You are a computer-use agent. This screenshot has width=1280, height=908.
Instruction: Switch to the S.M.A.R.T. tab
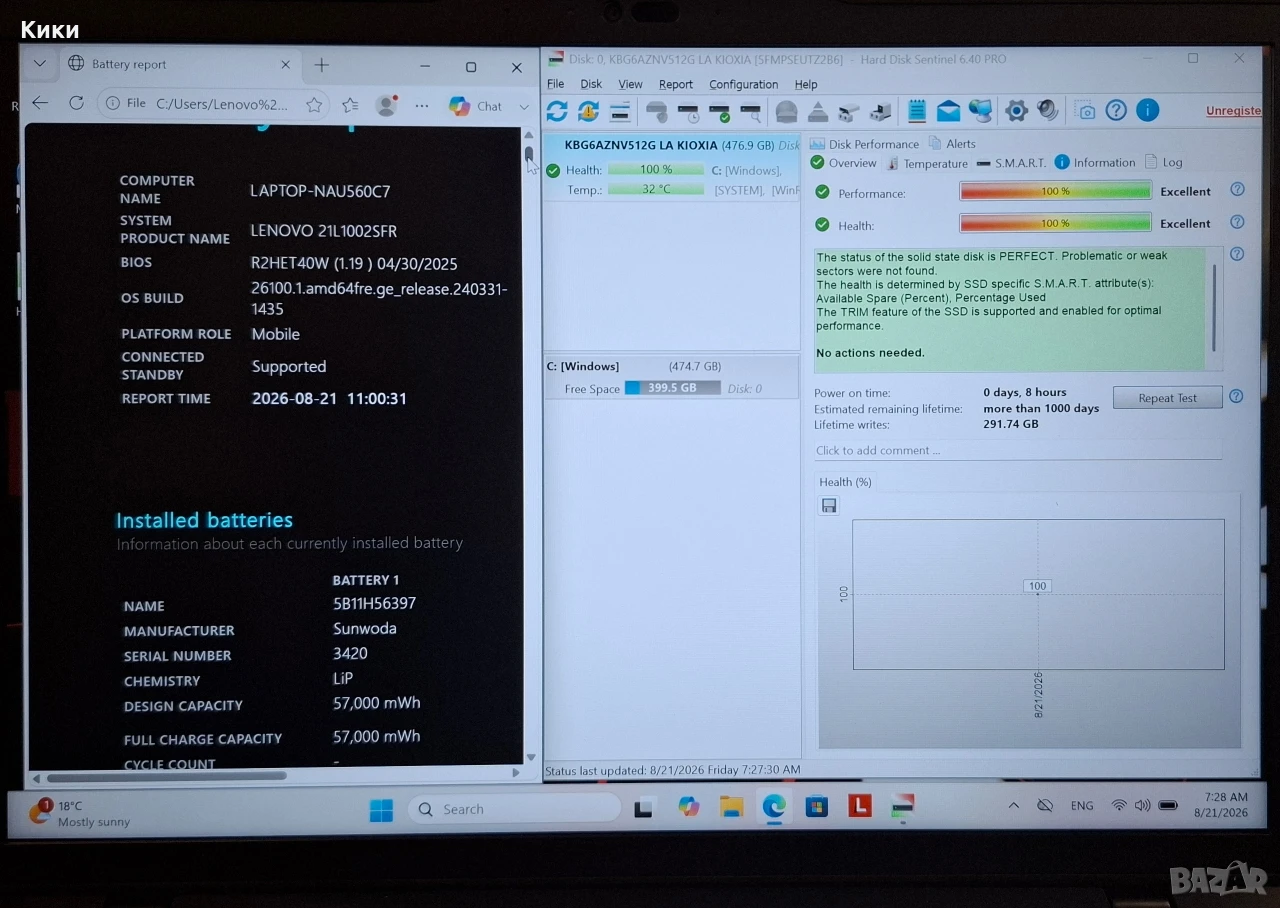(x=1011, y=163)
